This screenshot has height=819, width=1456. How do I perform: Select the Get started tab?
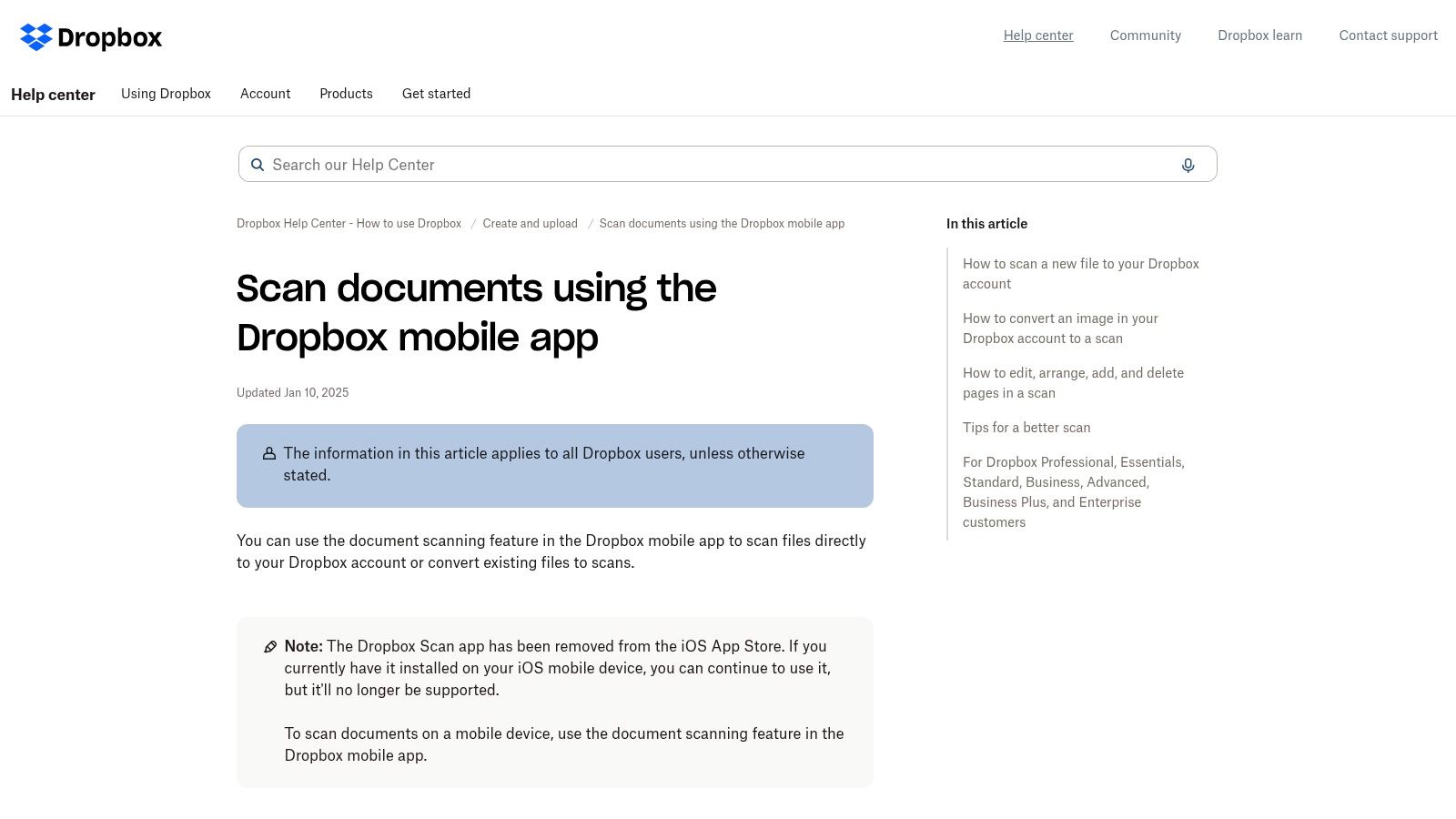tap(436, 94)
